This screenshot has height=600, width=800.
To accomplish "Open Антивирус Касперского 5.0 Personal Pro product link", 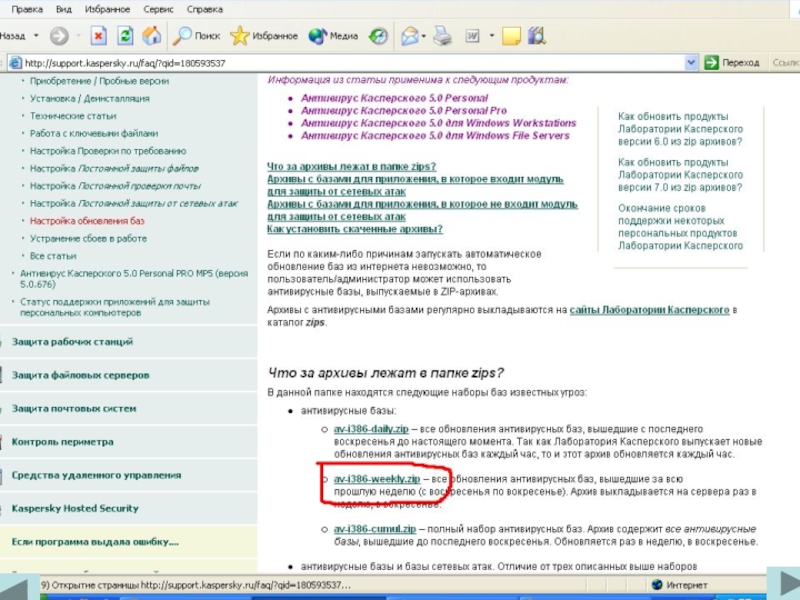I will click(404, 110).
